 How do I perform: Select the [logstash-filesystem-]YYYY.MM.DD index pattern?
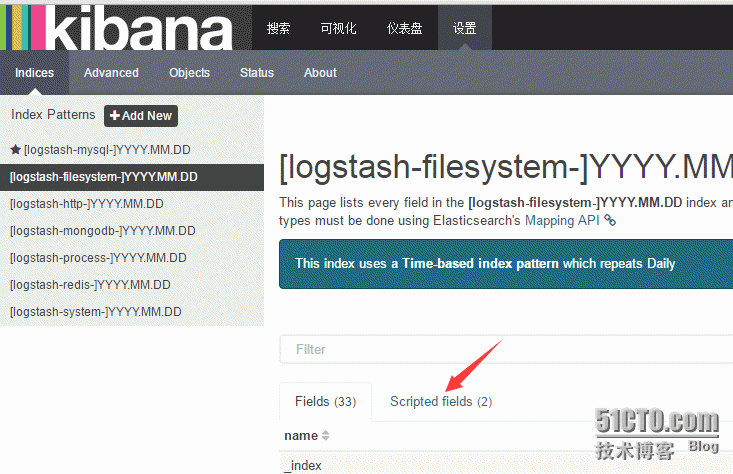[x=132, y=177]
